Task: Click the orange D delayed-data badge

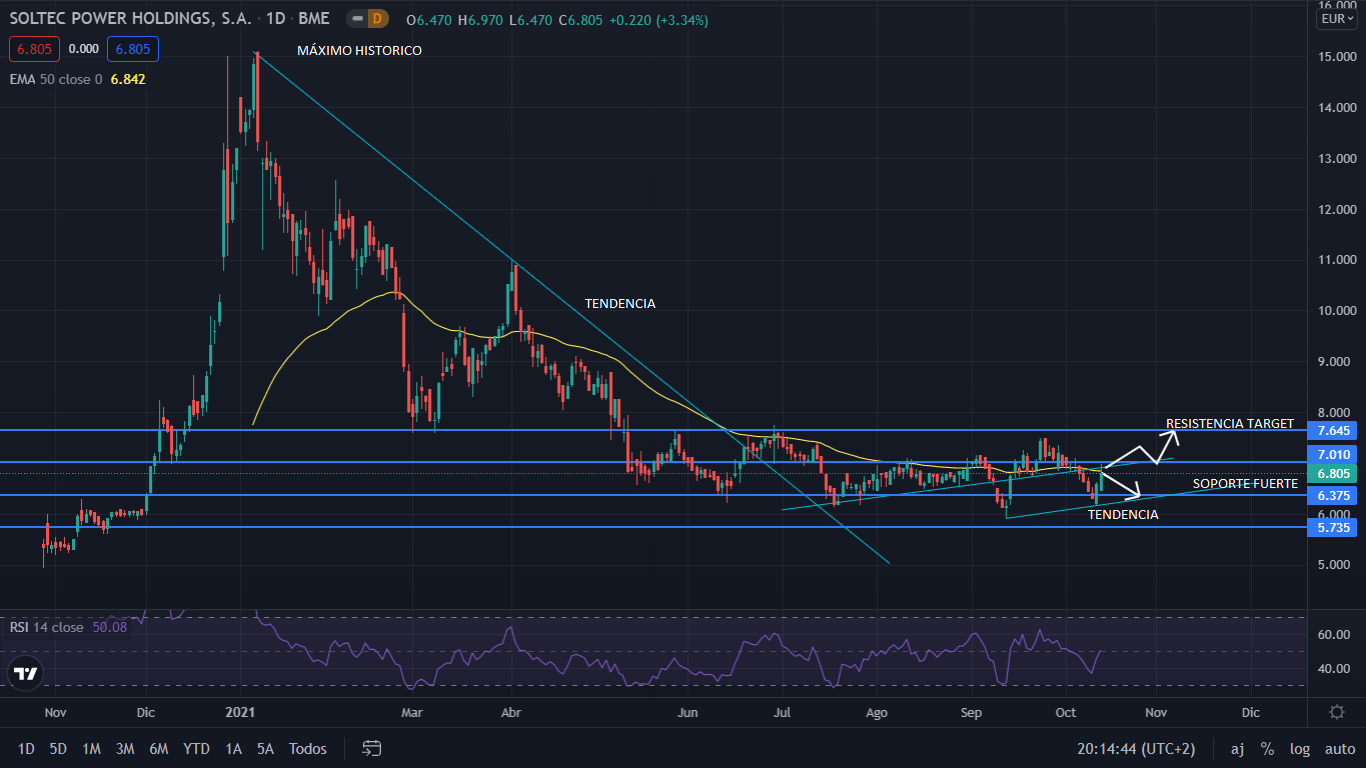Action: [x=377, y=18]
